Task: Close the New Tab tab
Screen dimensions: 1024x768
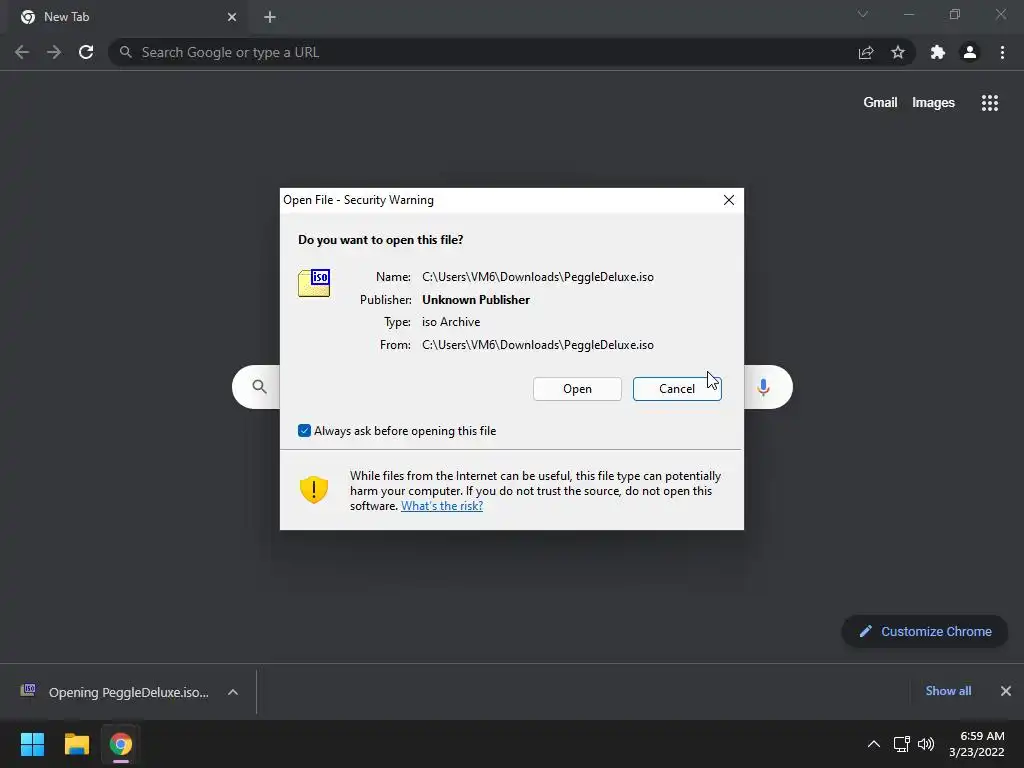Action: pos(232,17)
